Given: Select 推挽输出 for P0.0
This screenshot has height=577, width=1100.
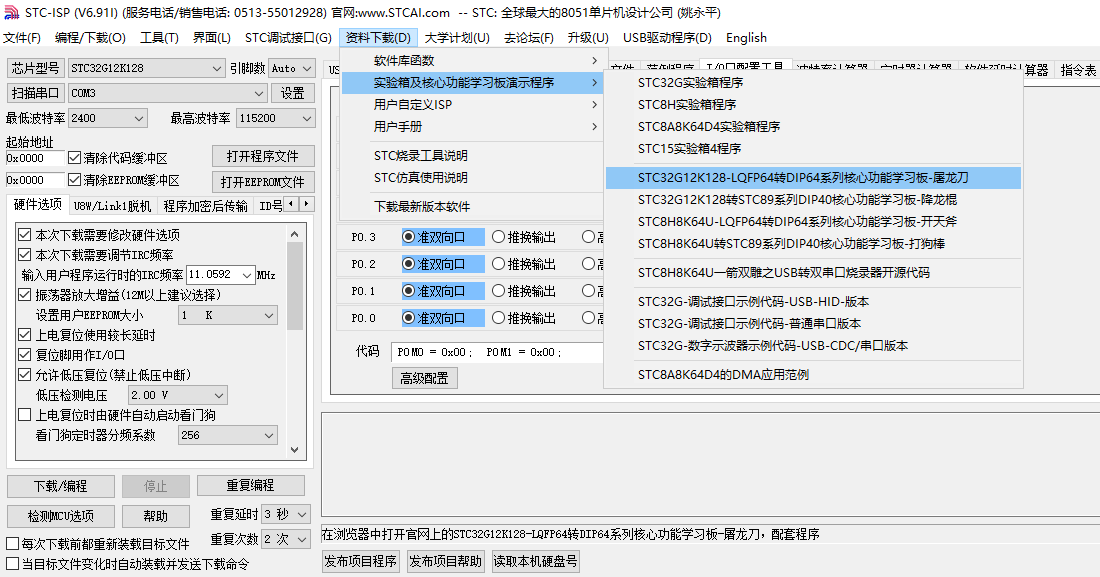Looking at the screenshot, I should (498, 318).
